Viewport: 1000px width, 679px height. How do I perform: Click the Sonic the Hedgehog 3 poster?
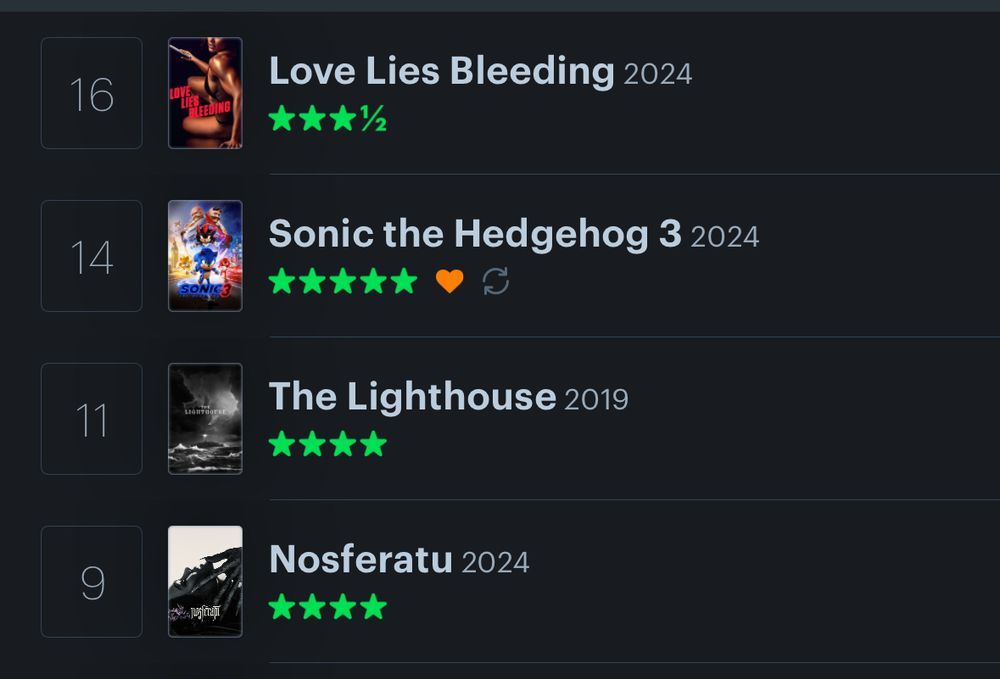(205, 255)
